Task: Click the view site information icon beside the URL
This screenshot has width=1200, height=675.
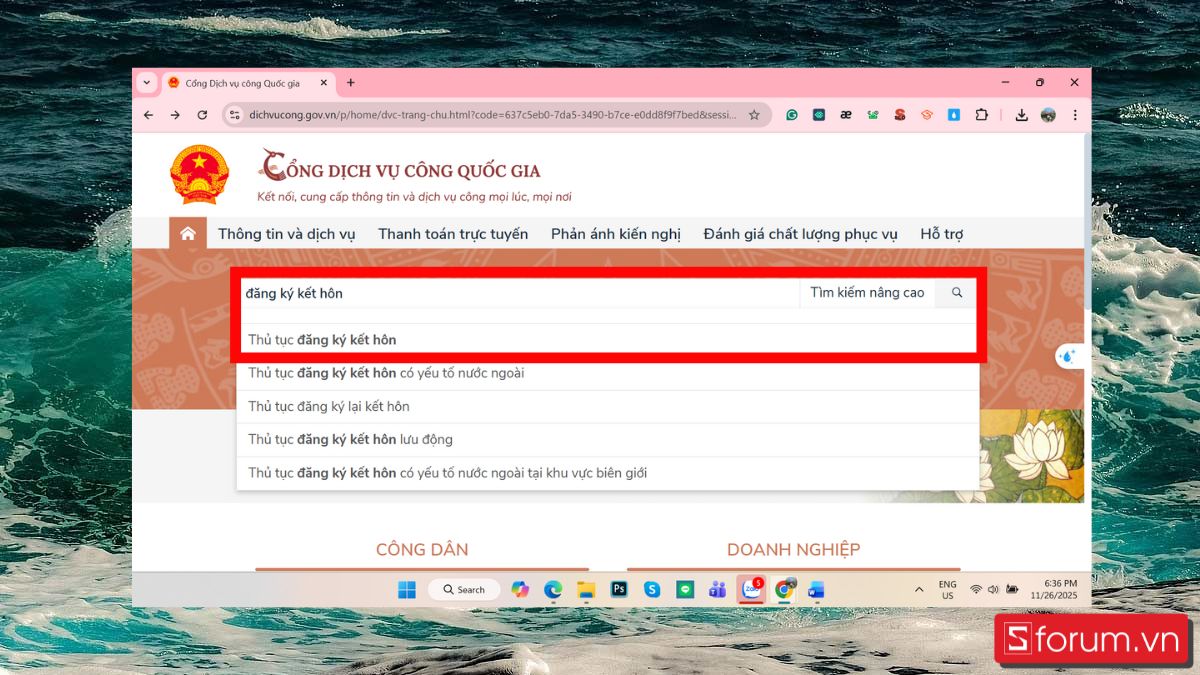Action: tap(232, 115)
